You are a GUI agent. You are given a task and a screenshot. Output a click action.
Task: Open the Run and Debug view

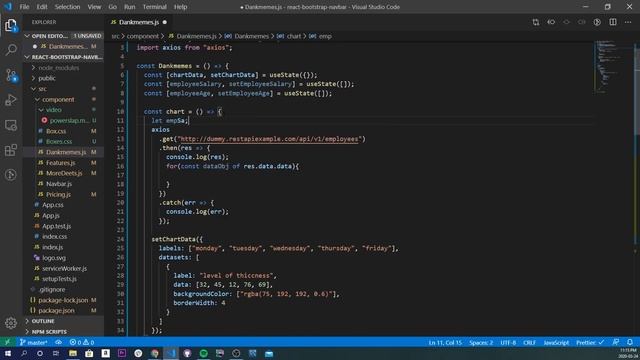pyautogui.click(x=11, y=100)
